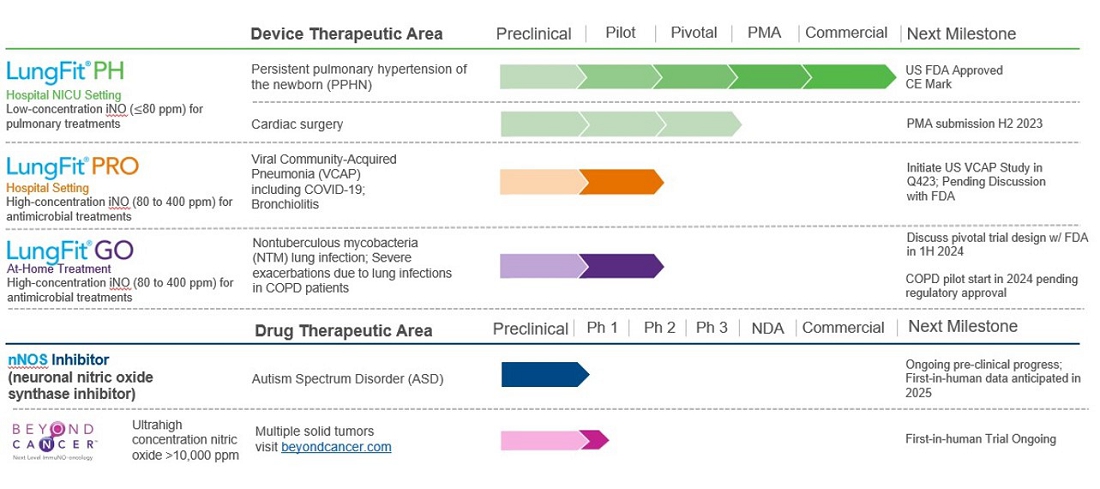Select the nNOS Inhibitor heading

58,359
